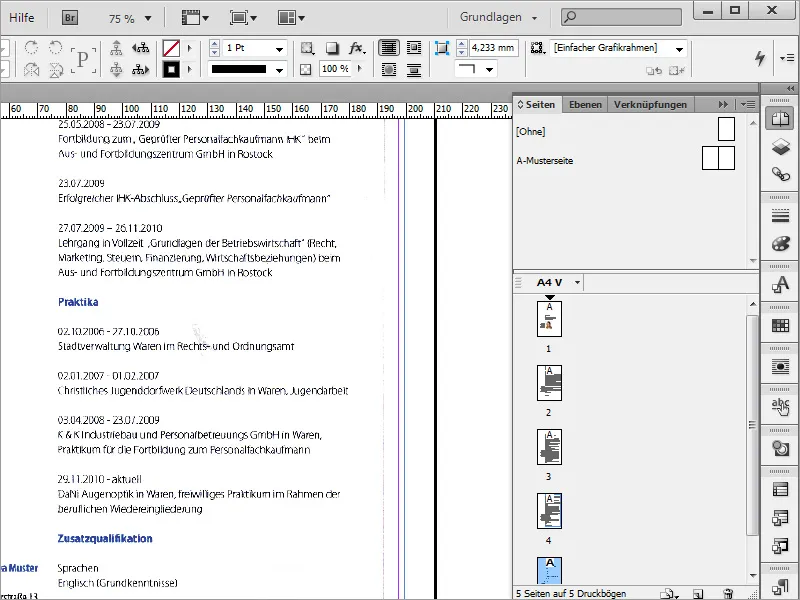Switch to the Ebenen tab
The image size is (800, 600).
point(585,105)
